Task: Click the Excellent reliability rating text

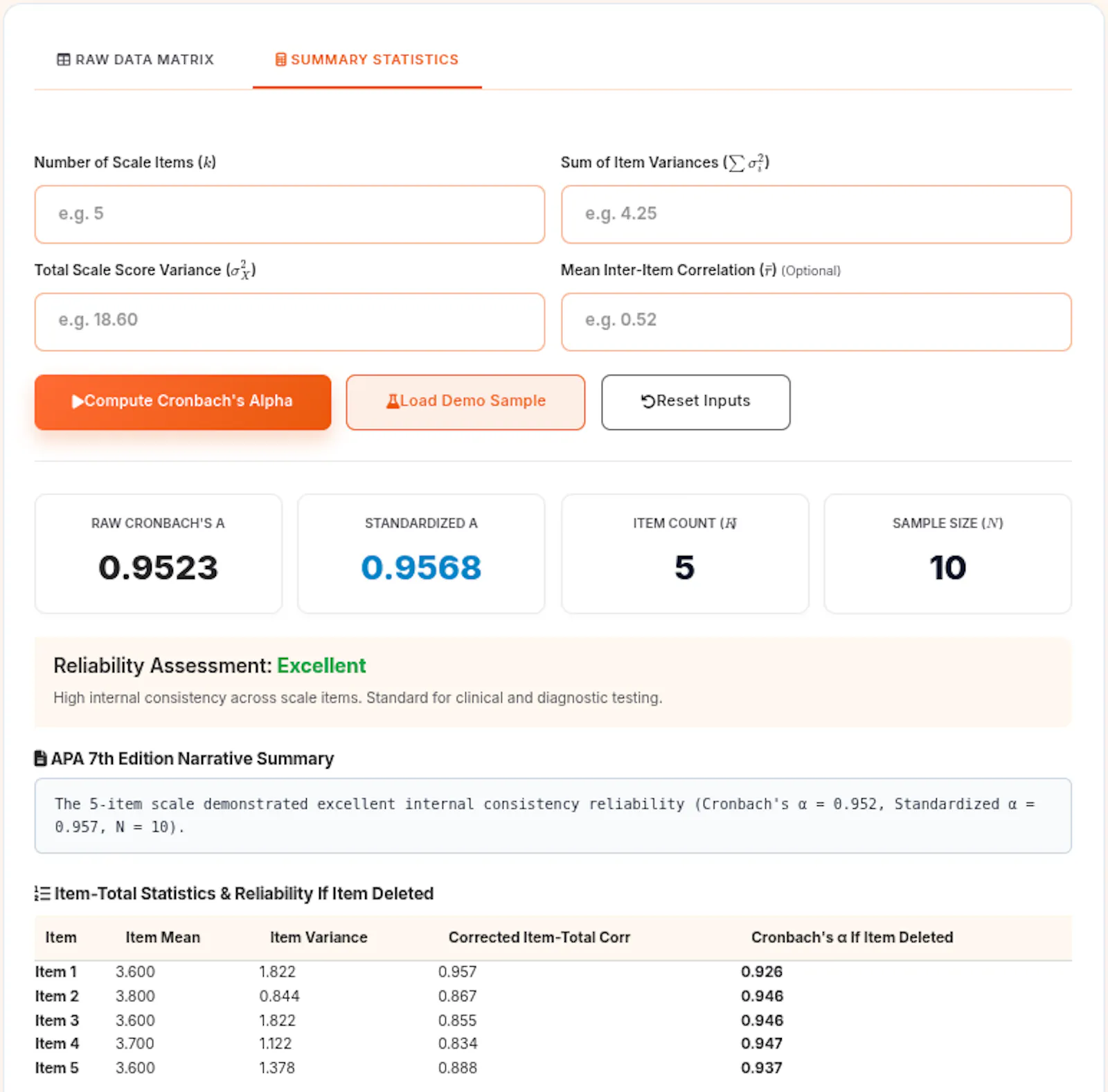Action: click(321, 665)
